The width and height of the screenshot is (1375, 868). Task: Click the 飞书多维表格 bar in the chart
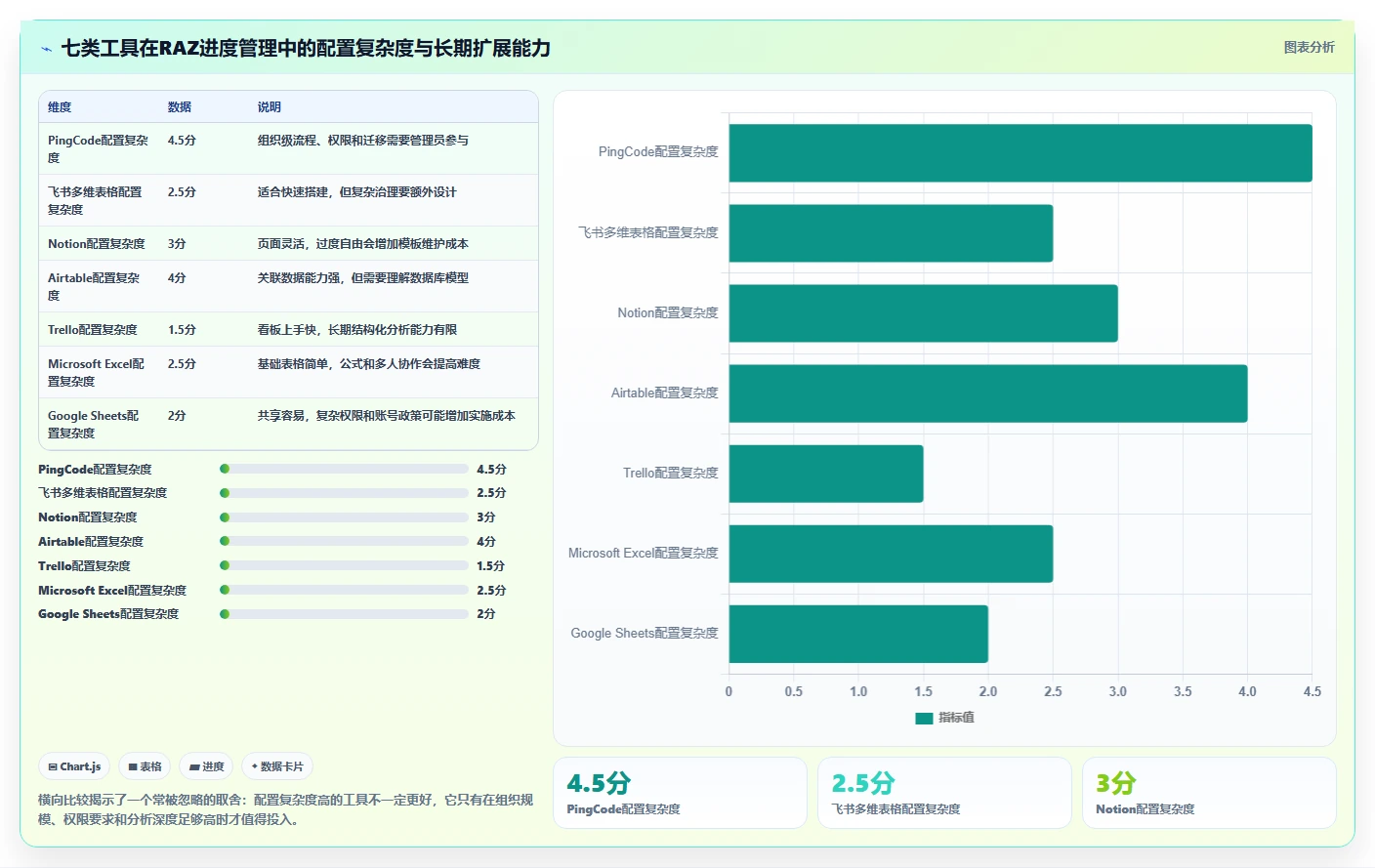click(x=891, y=233)
